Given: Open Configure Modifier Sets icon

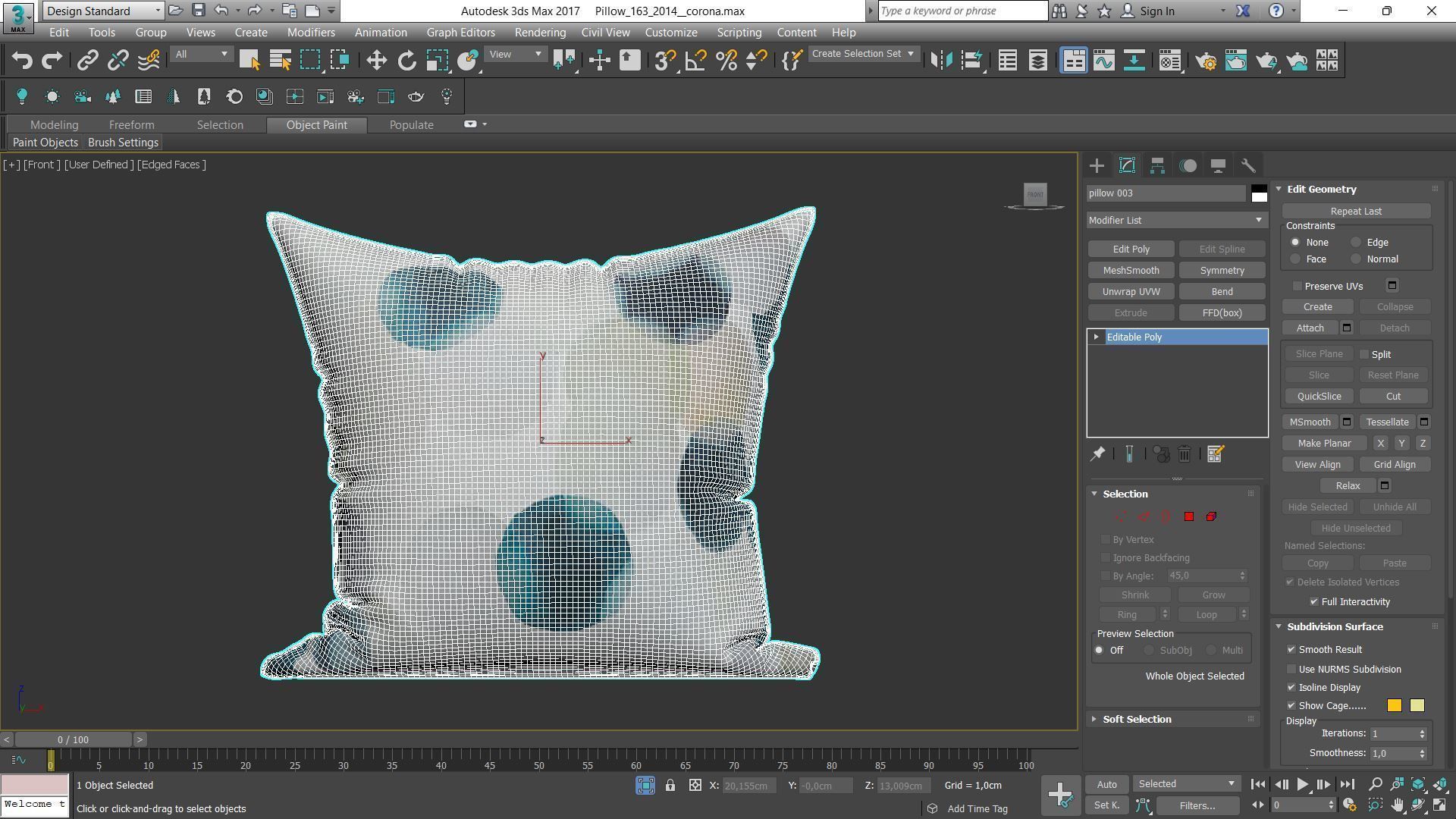Looking at the screenshot, I should pos(1215,454).
